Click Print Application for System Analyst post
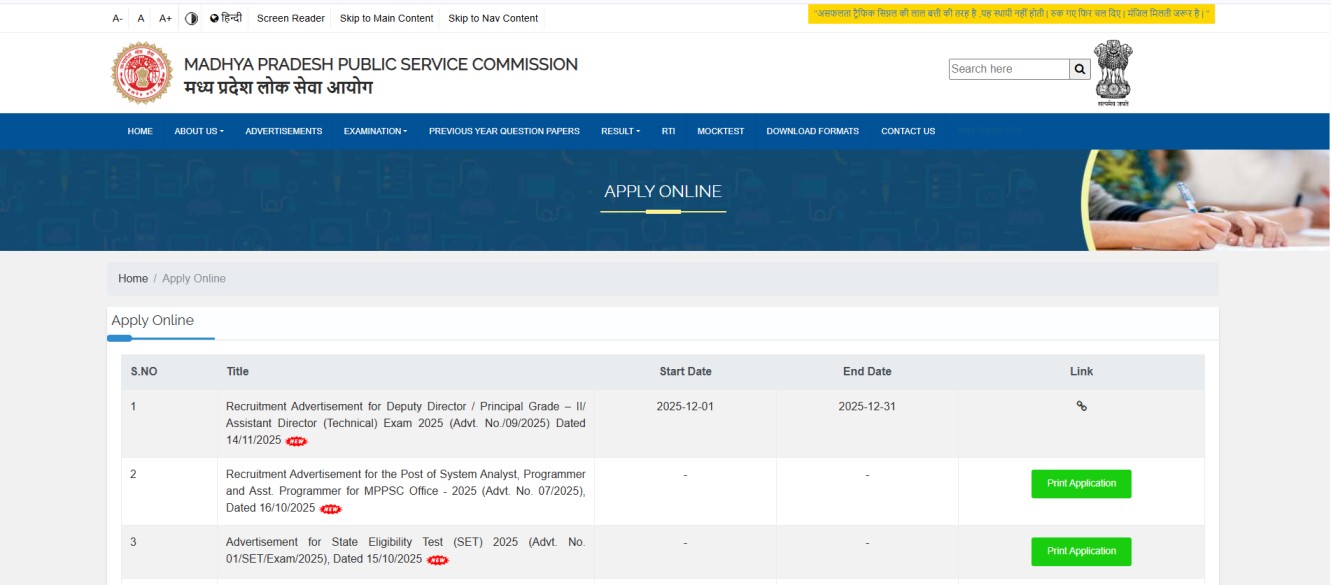The width and height of the screenshot is (1331, 585). click(x=1081, y=484)
